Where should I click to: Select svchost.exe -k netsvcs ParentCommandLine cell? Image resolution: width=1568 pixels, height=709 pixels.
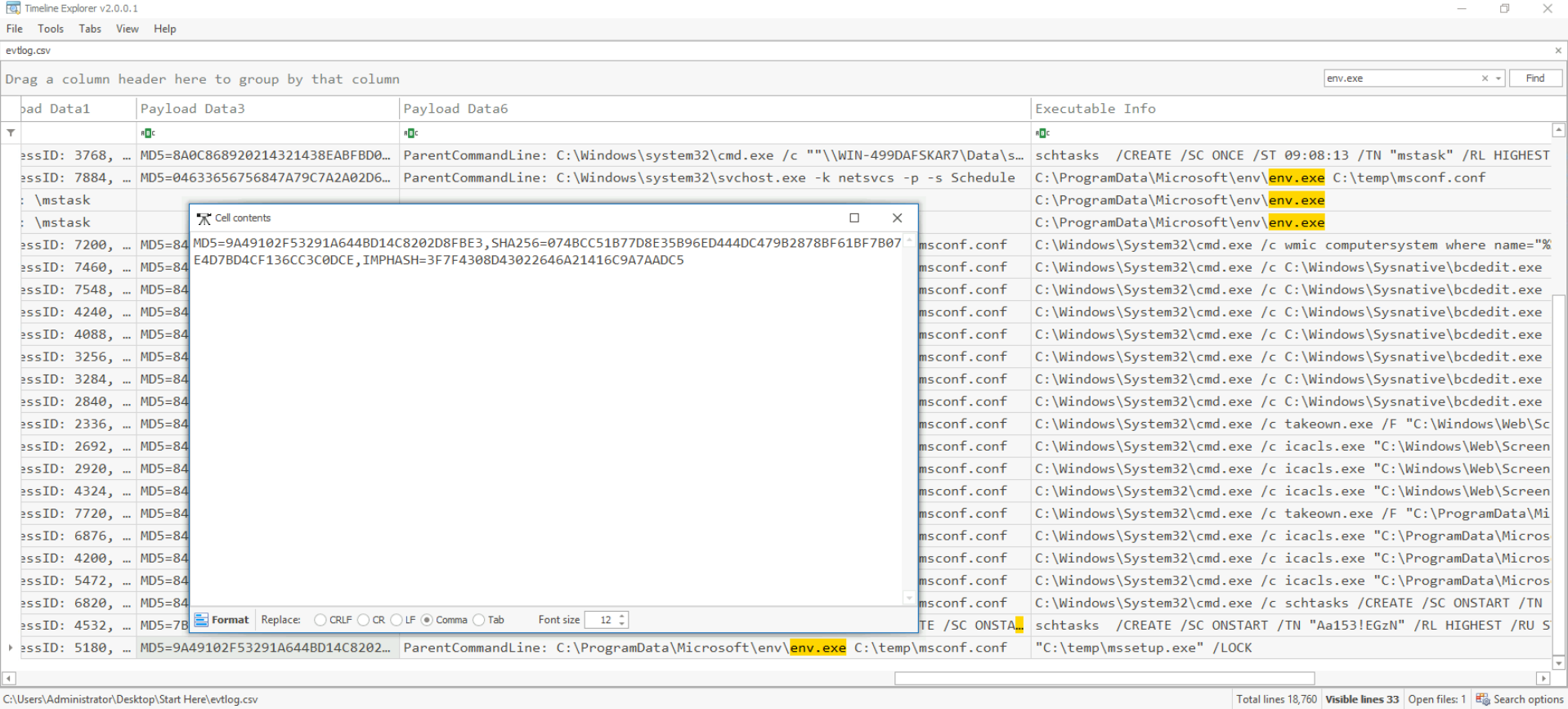coord(715,177)
